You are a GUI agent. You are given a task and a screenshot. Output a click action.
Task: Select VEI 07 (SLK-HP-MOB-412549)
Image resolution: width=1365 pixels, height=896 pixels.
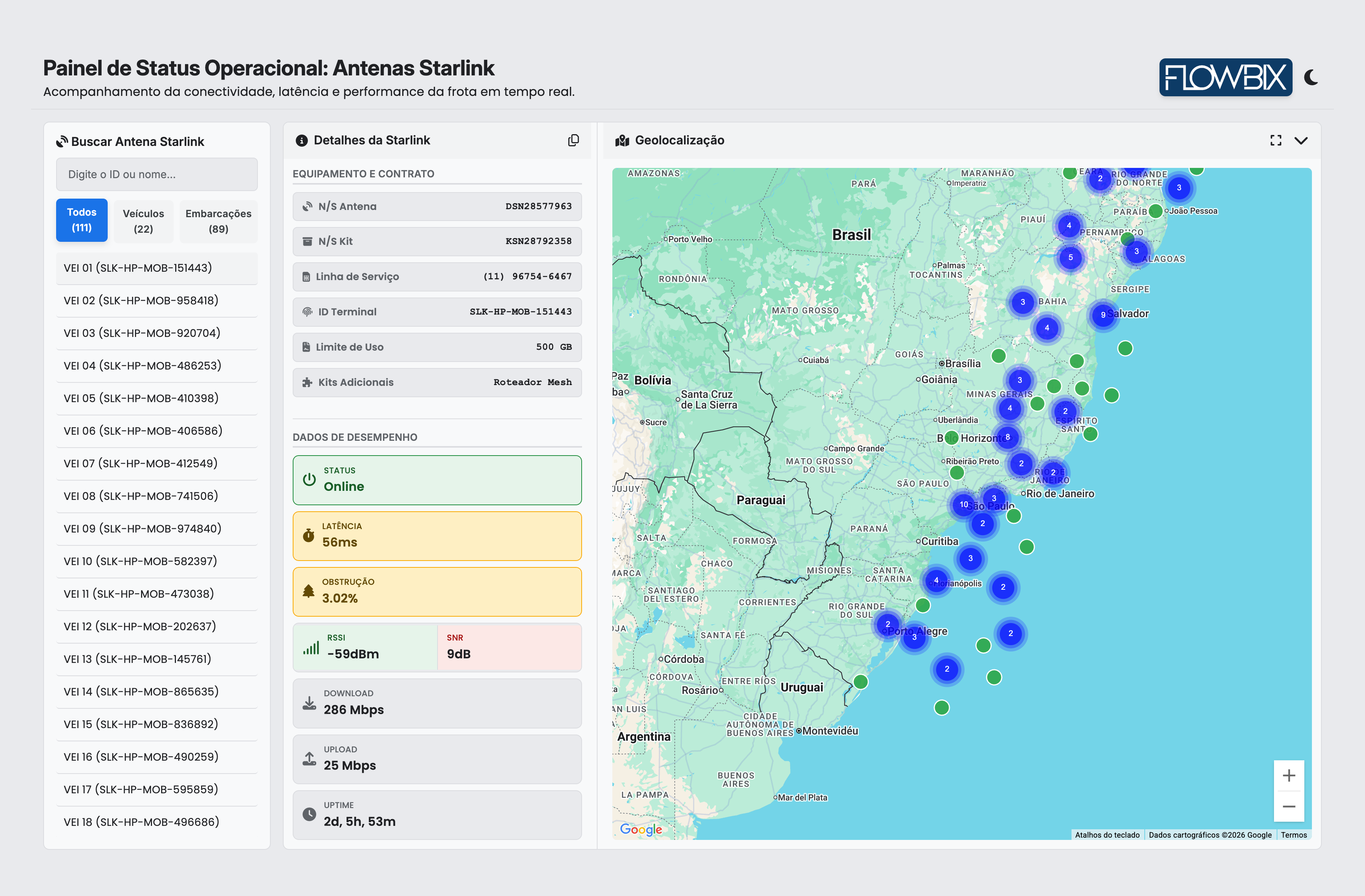click(157, 464)
